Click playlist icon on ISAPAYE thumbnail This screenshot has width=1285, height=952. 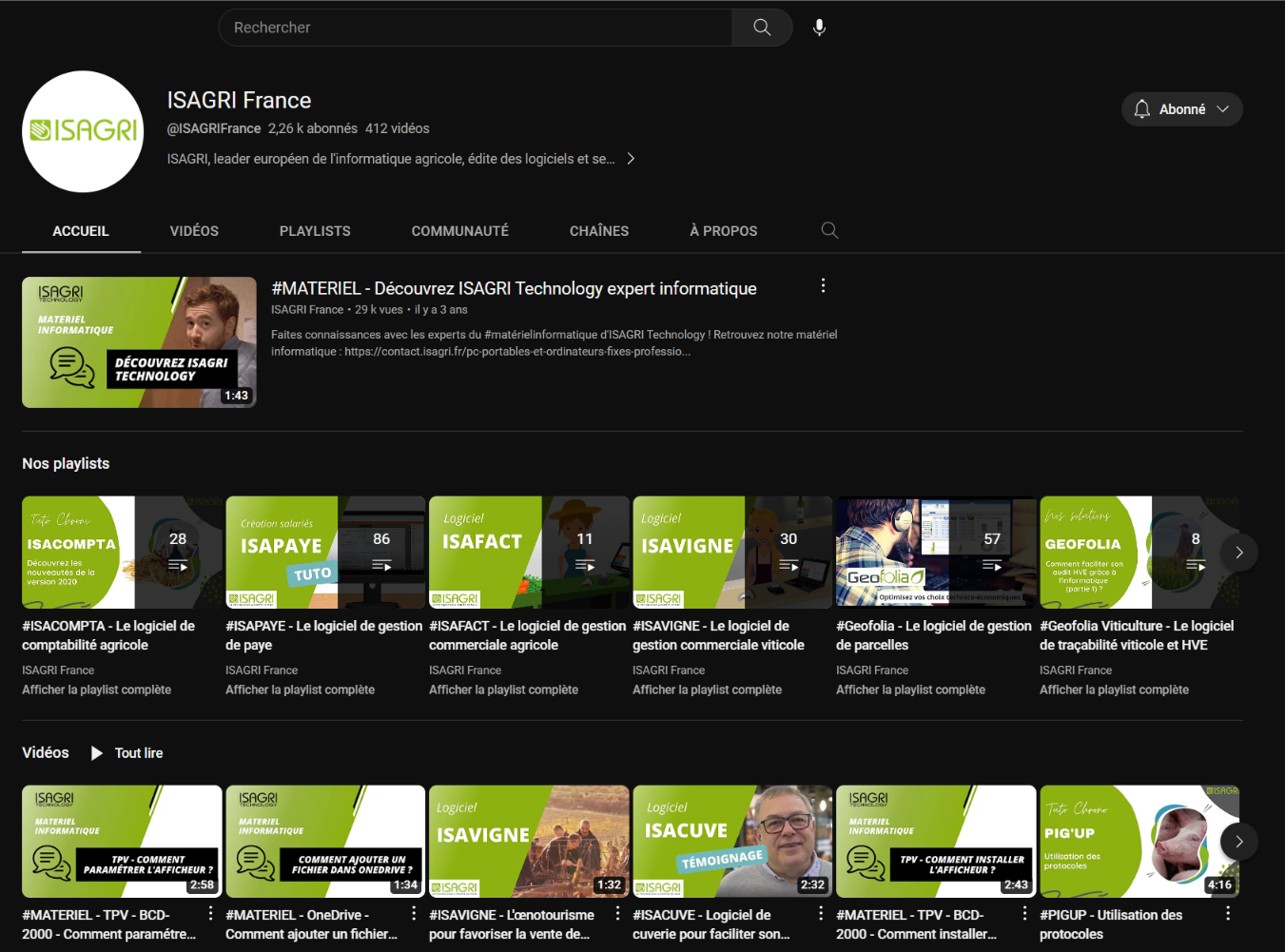pyautogui.click(x=381, y=566)
